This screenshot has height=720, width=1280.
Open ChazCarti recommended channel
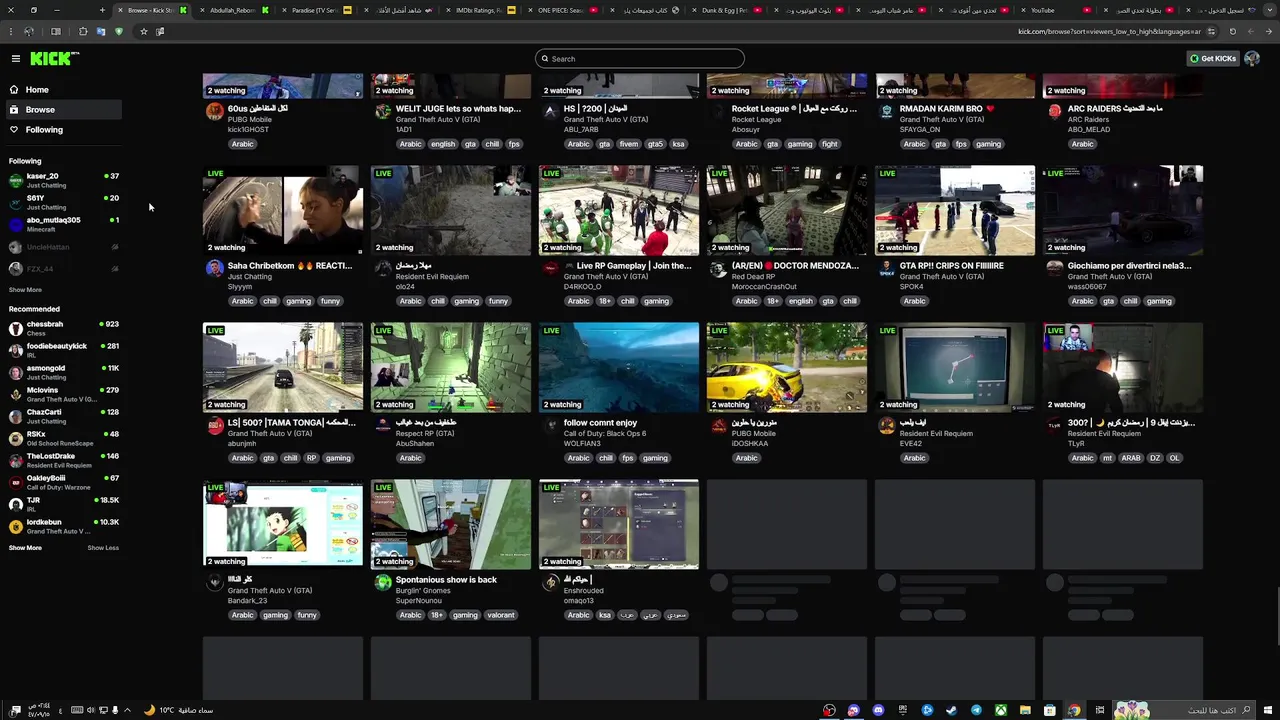64,416
